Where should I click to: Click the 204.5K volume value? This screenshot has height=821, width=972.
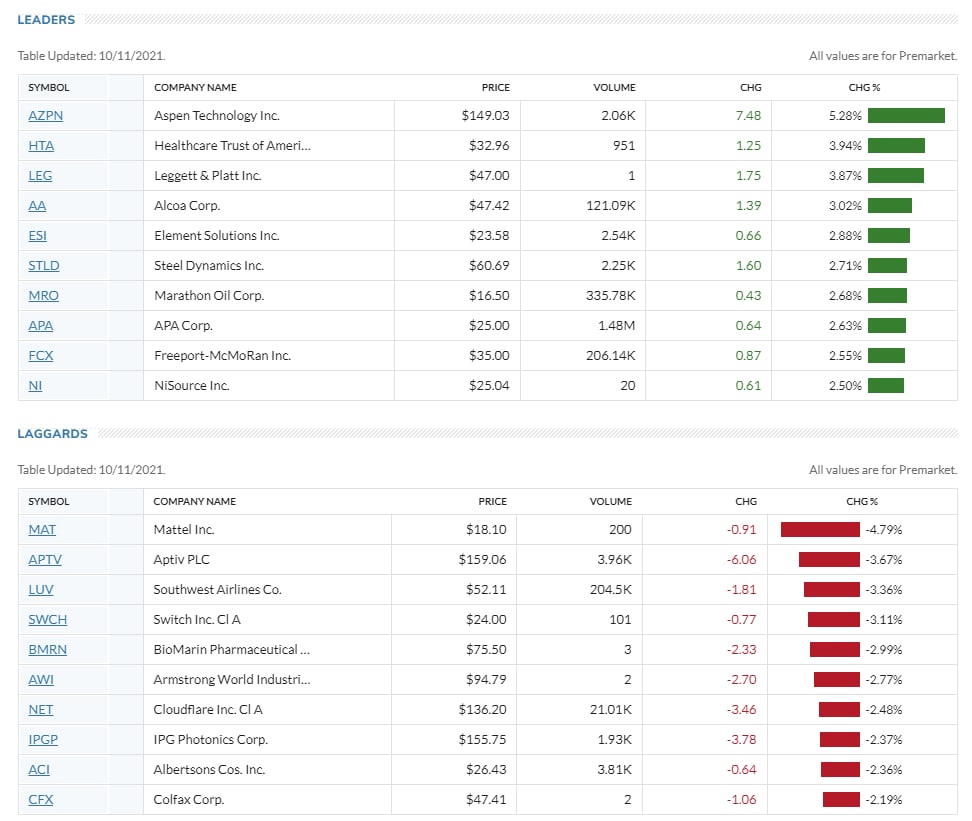tap(611, 589)
